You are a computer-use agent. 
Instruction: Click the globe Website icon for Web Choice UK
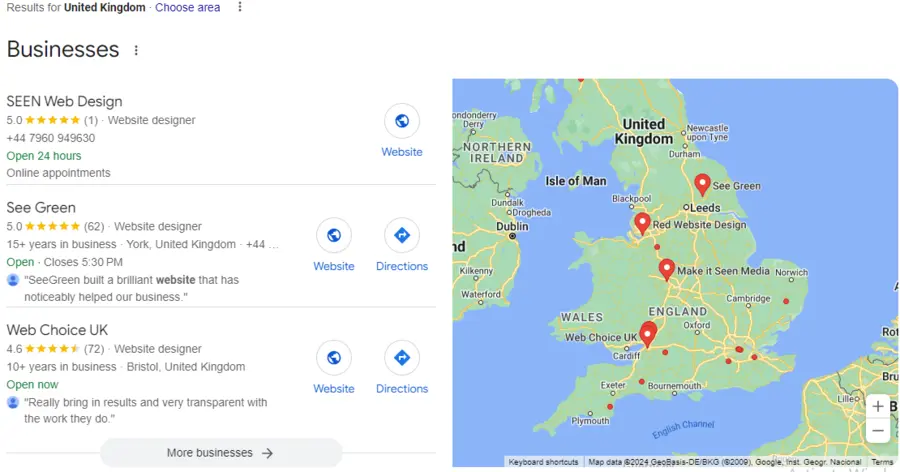tap(334, 358)
